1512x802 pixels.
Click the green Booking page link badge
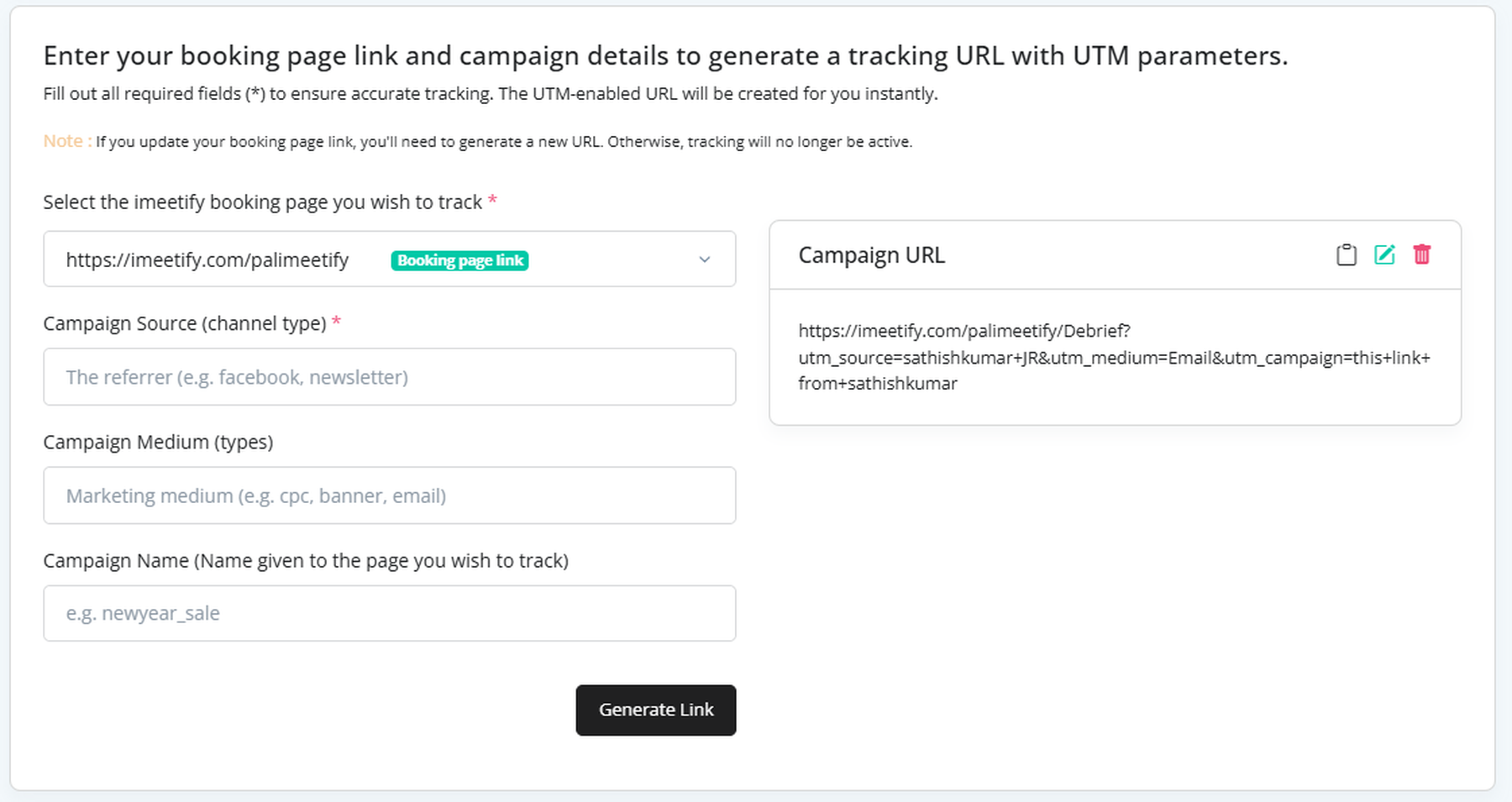coord(459,260)
